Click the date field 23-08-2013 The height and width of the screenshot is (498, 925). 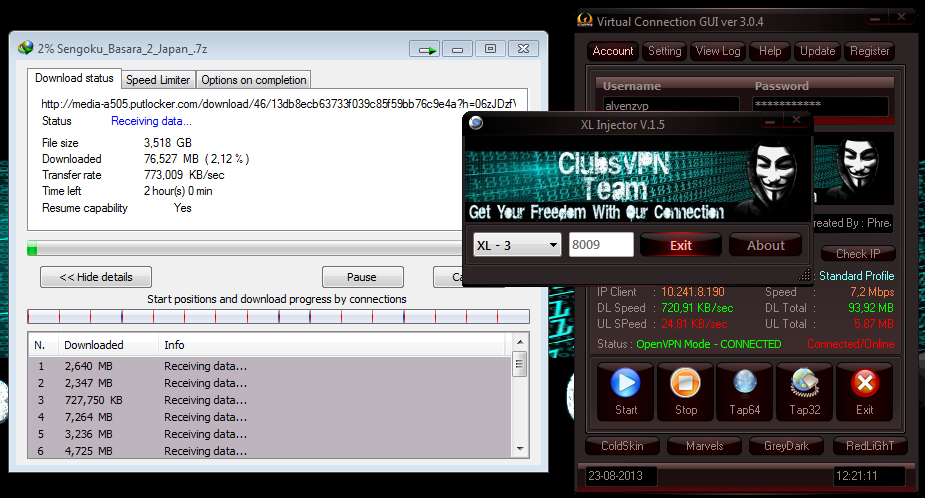click(621, 476)
